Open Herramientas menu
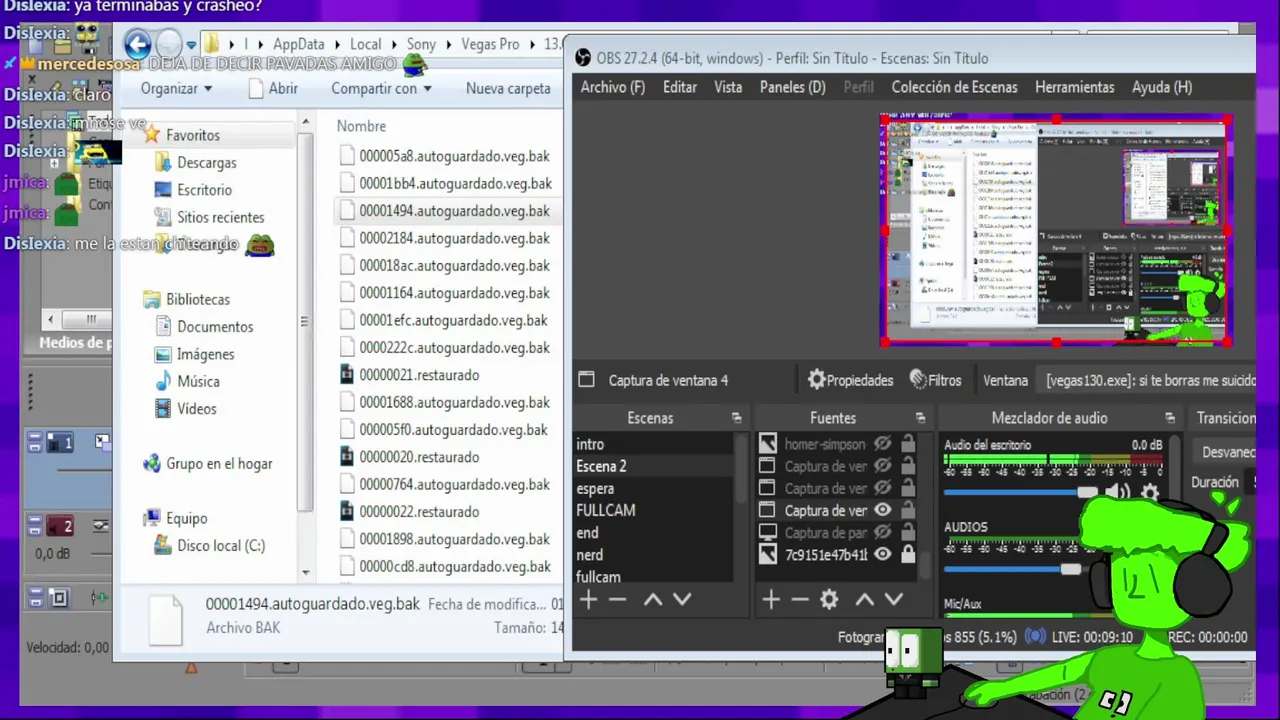This screenshot has height=720, width=1280. pos(1075,87)
